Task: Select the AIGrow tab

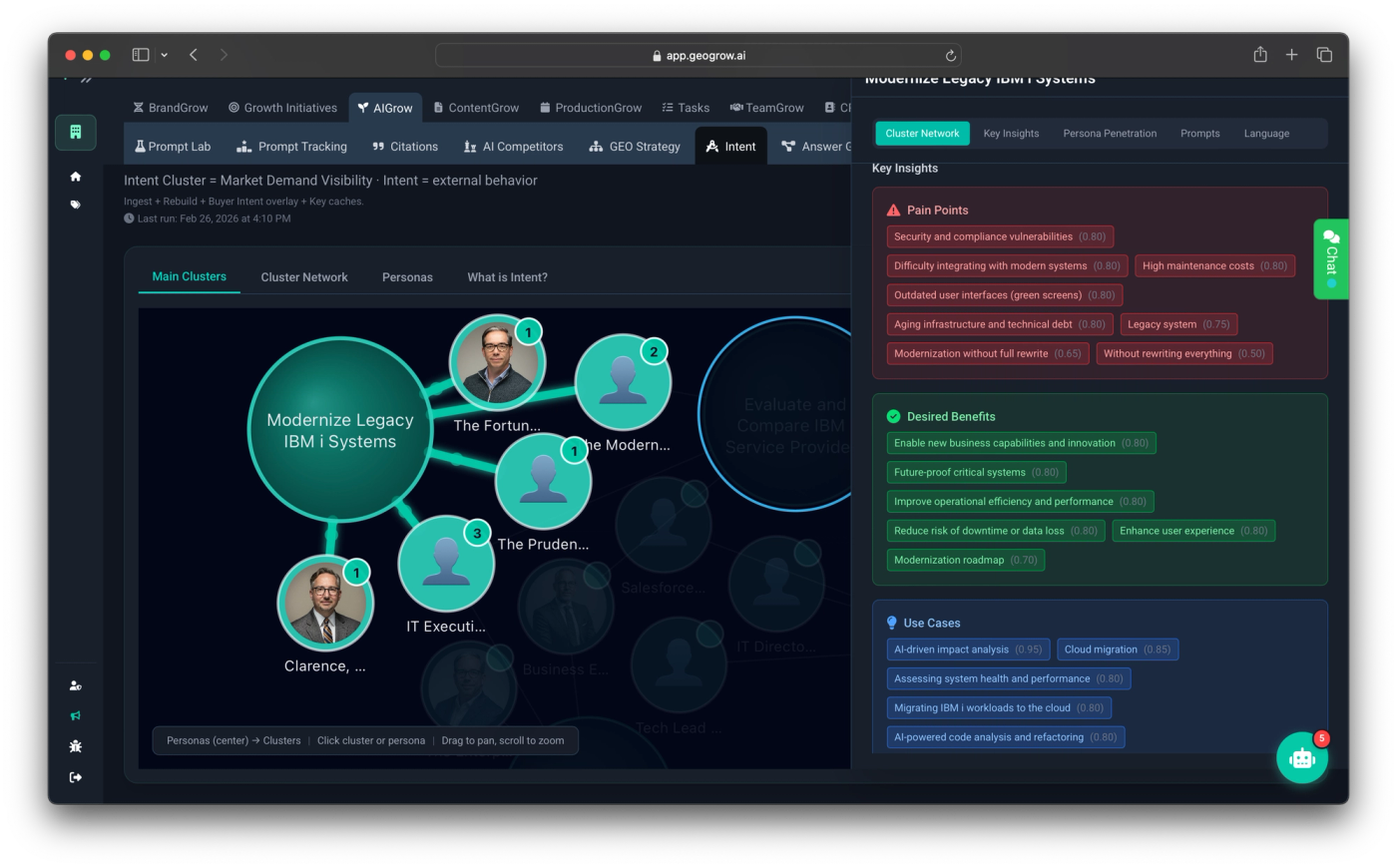Action: [x=385, y=108]
